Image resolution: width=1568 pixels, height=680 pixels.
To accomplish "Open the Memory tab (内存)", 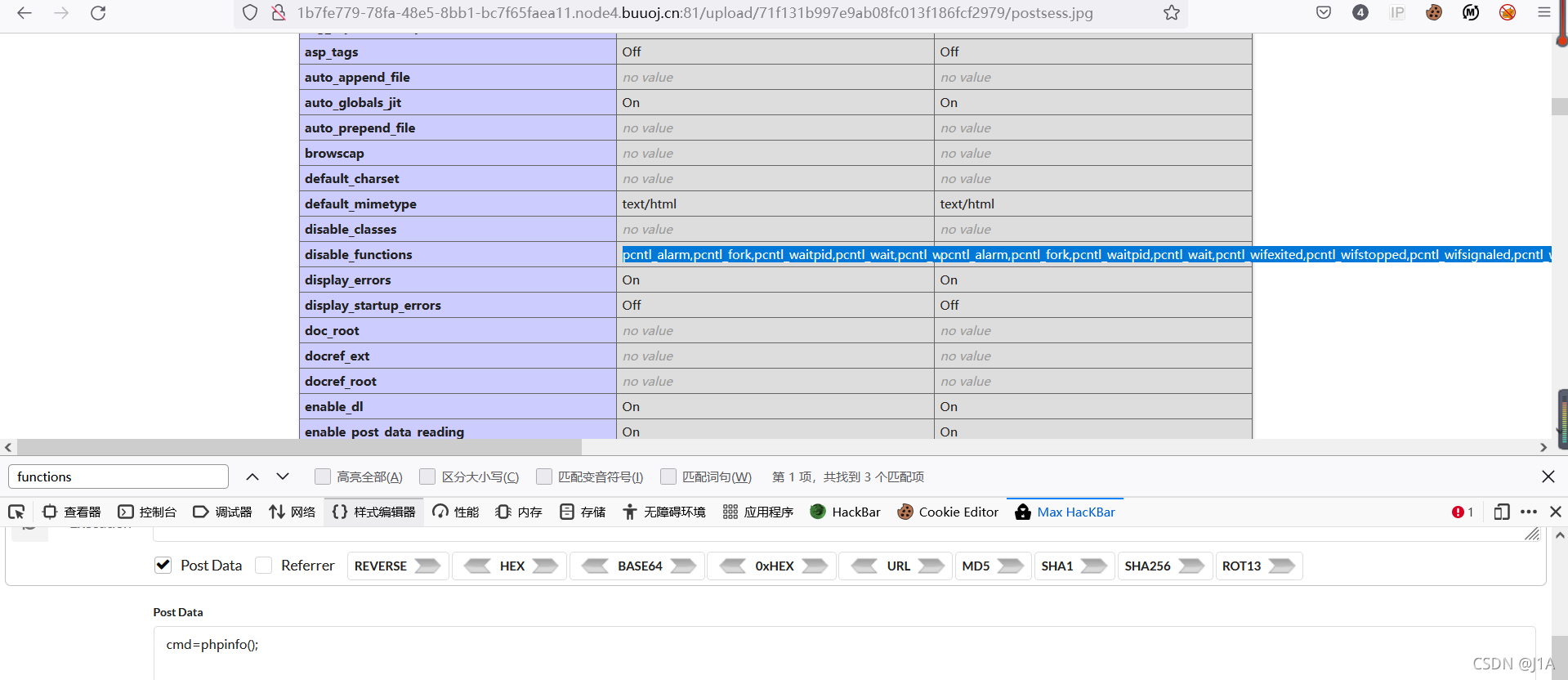I will click(519, 512).
